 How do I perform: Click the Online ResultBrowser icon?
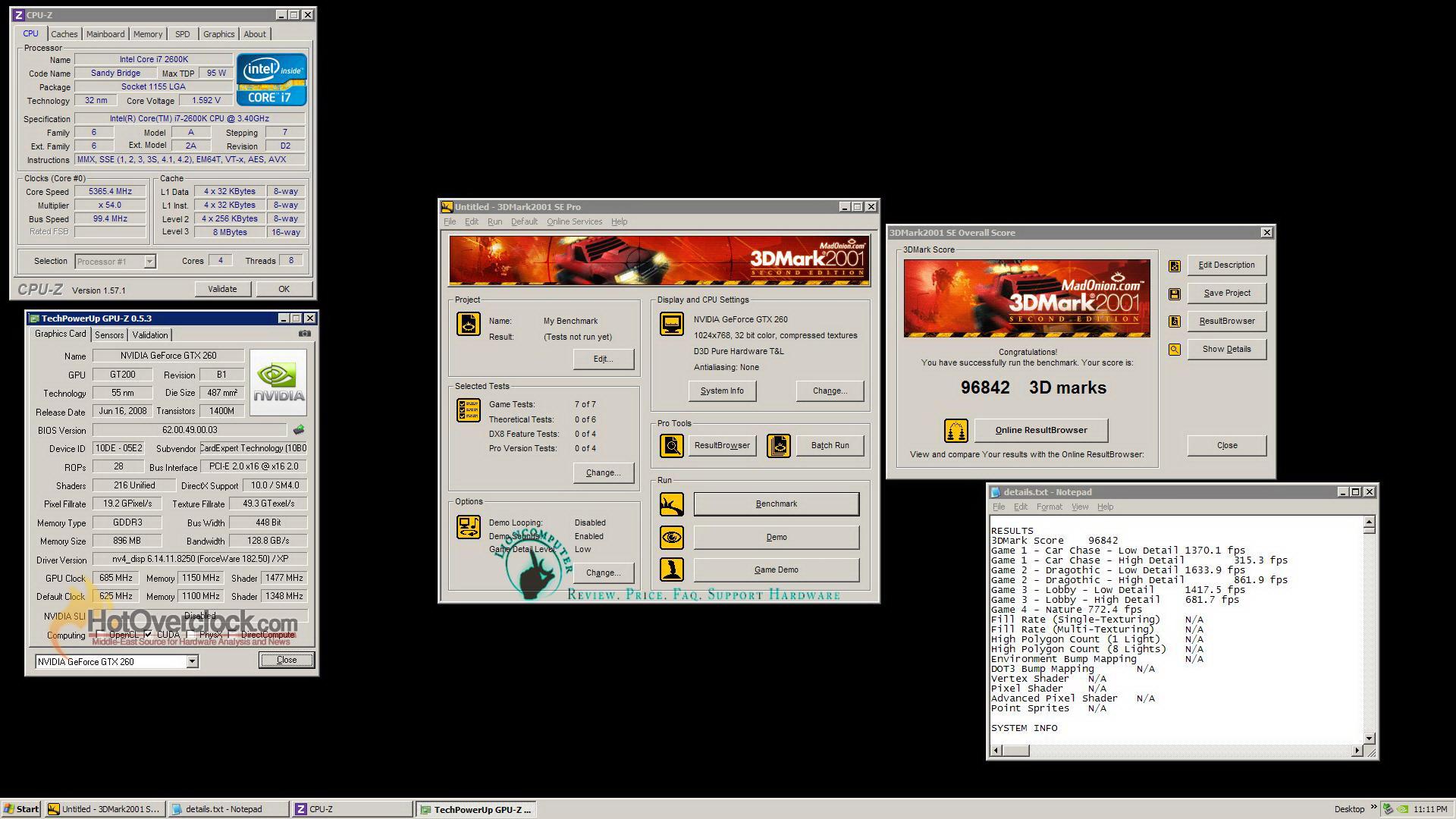point(955,431)
